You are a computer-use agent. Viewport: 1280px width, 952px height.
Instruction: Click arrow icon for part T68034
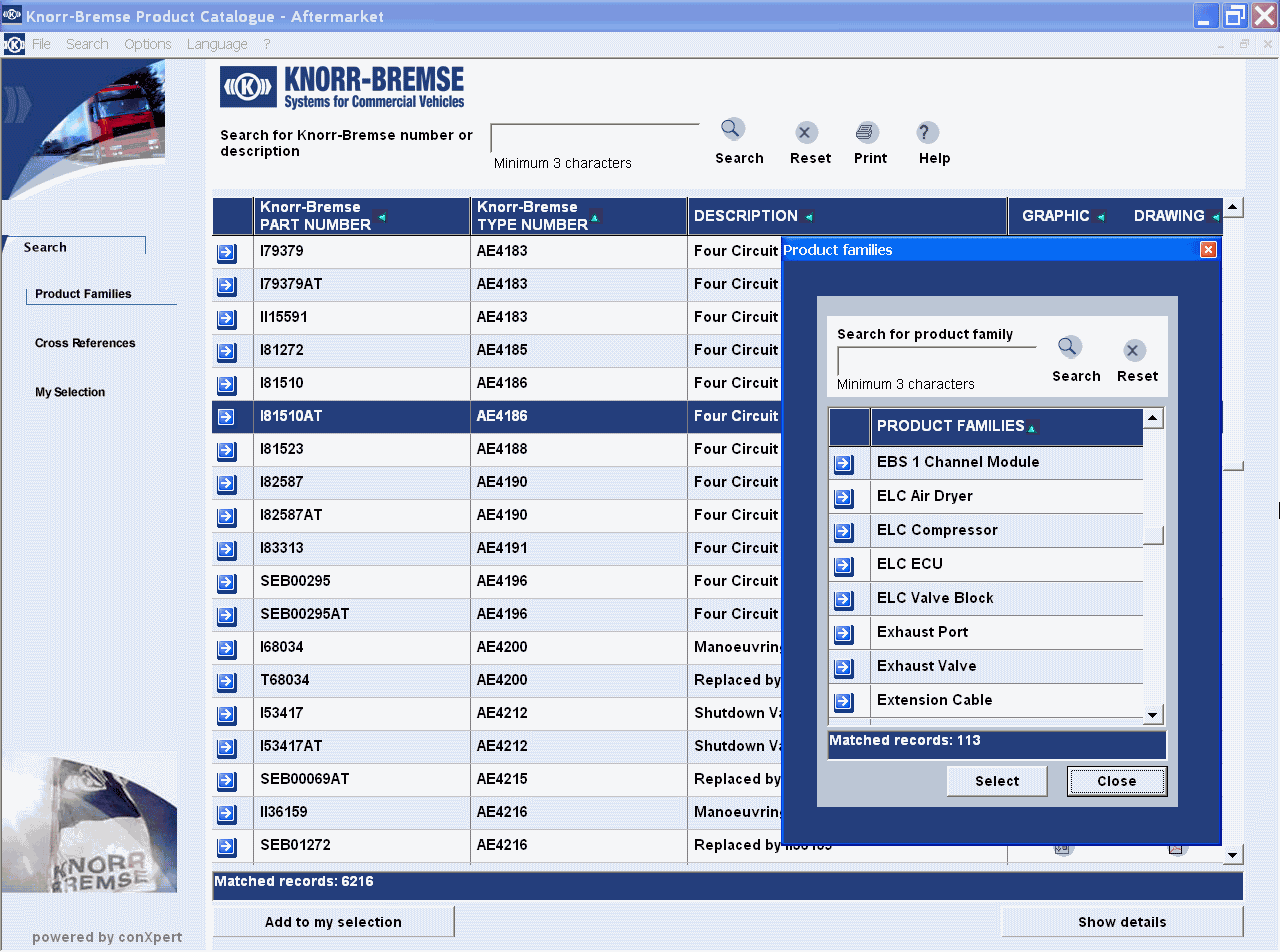pos(227,682)
